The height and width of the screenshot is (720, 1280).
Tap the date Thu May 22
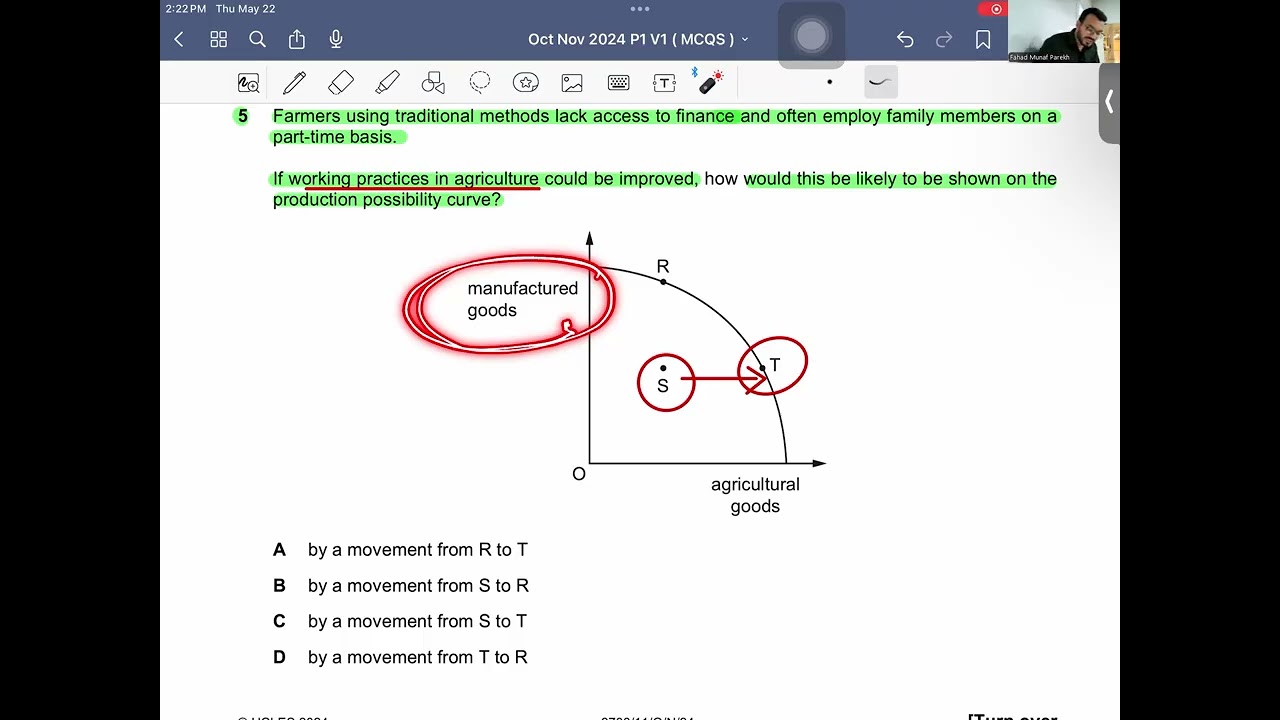[x=245, y=9]
